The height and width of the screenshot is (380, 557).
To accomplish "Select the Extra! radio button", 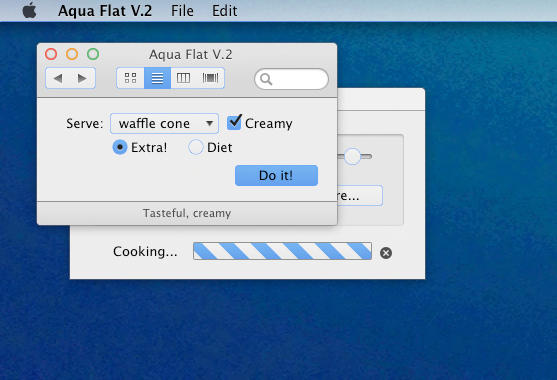I will [x=120, y=147].
